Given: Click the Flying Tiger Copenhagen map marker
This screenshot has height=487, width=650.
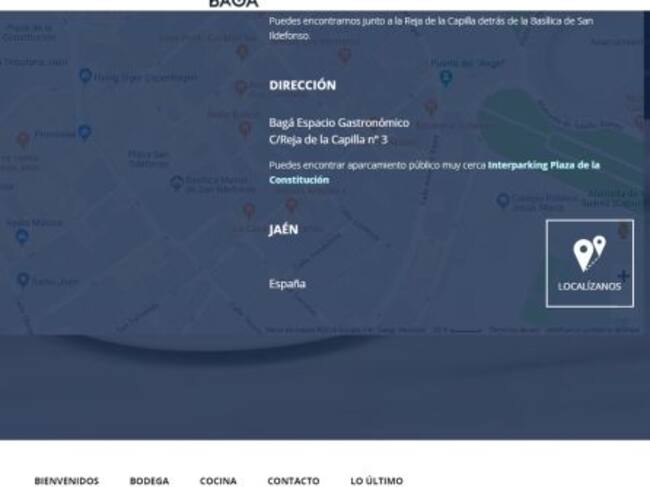Looking at the screenshot, I should [86, 76].
